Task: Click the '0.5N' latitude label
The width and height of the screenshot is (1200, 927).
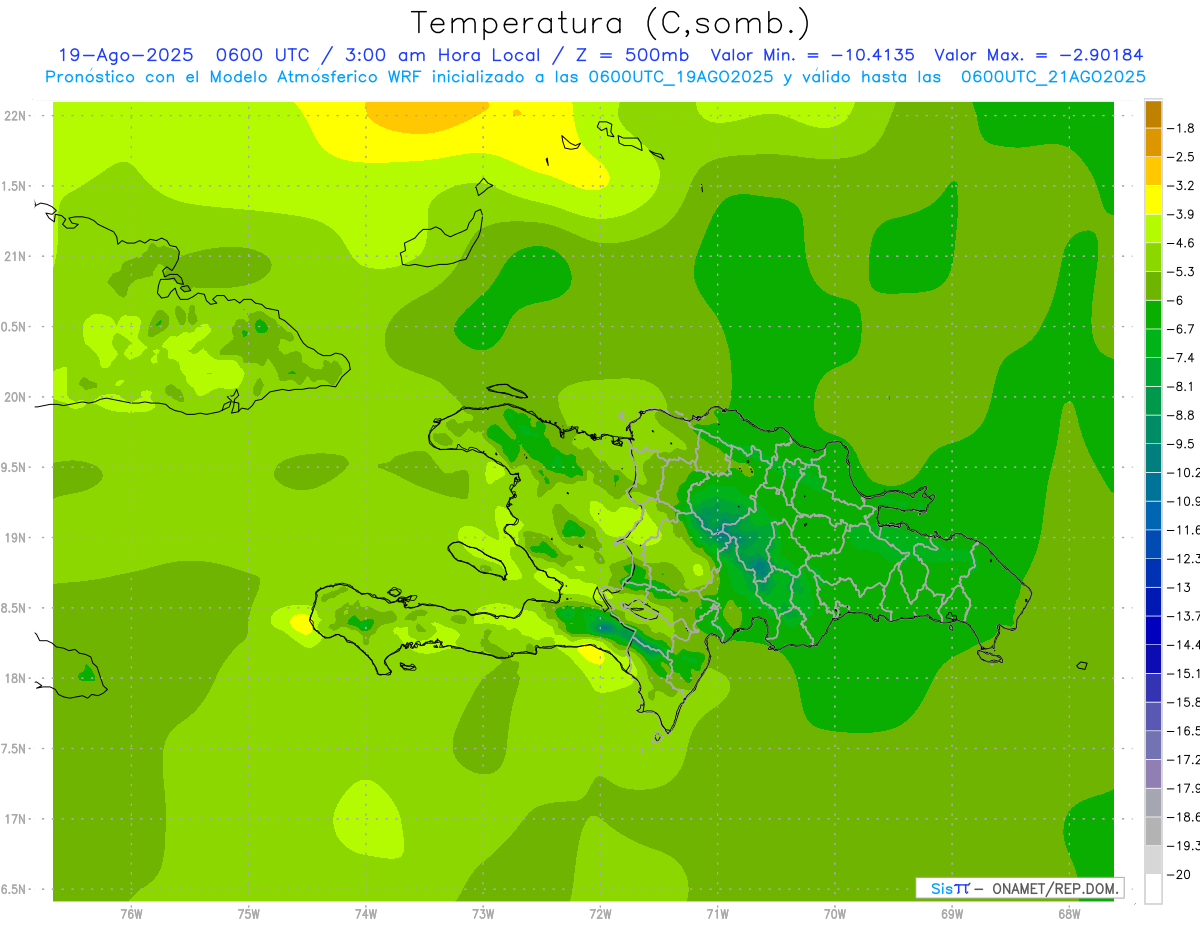Action: coord(15,327)
